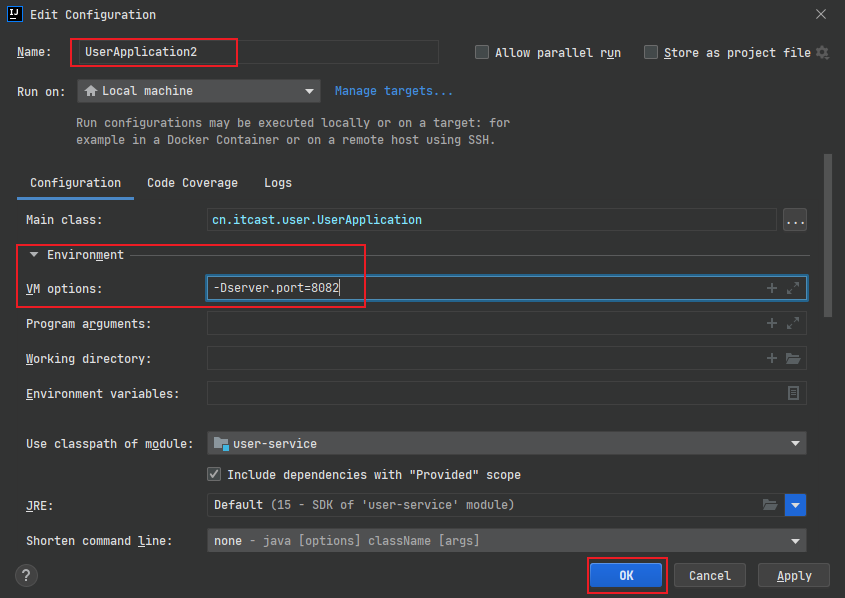Collapse the Environment section
Viewport: 845px width, 598px height.
click(x=34, y=255)
